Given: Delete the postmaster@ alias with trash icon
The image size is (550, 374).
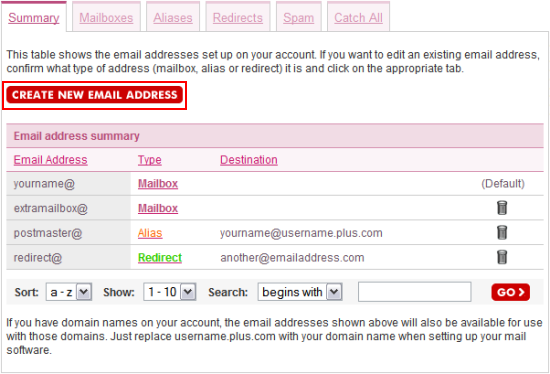Looking at the screenshot, I should [x=502, y=232].
